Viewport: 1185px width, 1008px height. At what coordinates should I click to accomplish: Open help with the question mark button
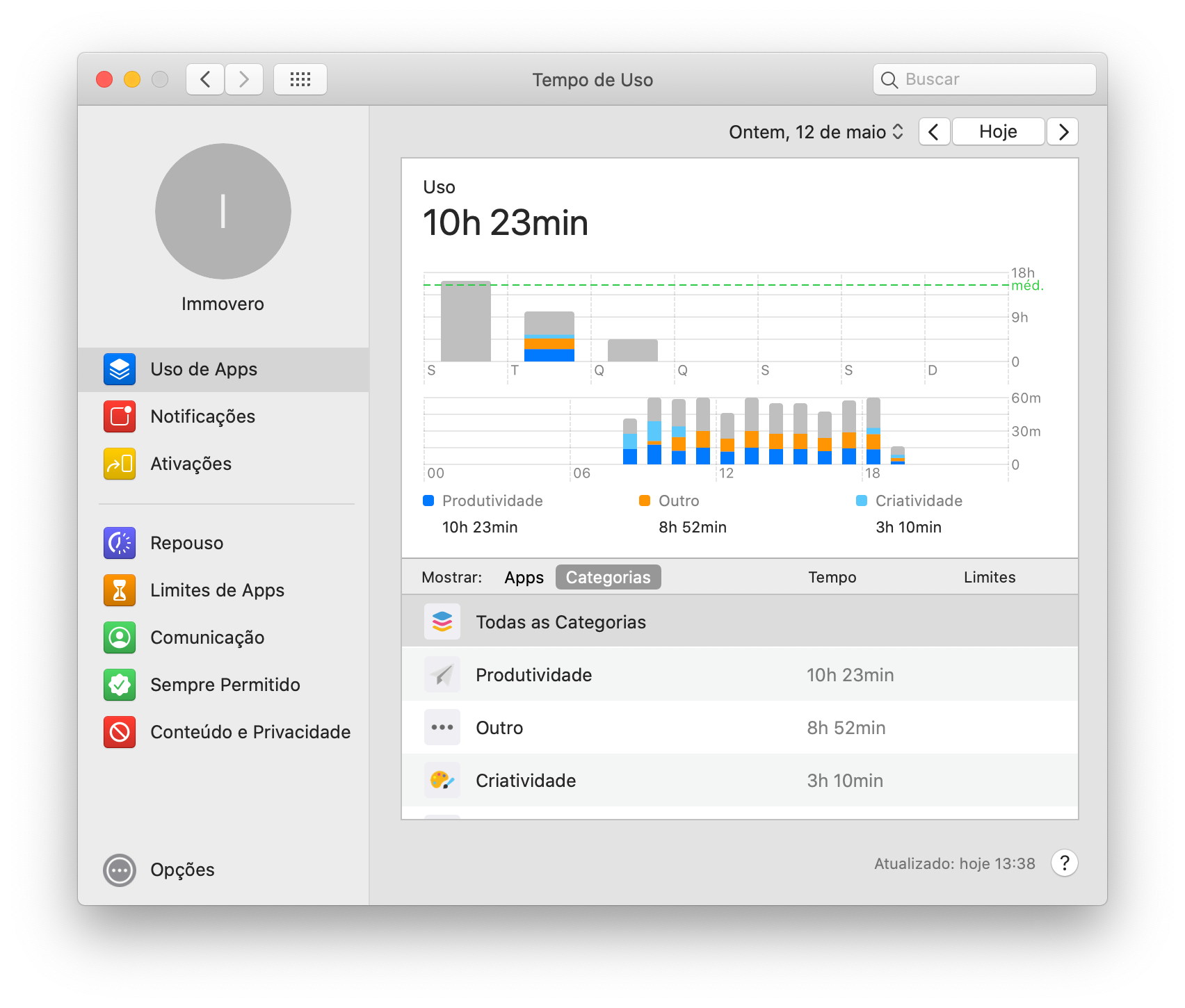(x=1065, y=863)
